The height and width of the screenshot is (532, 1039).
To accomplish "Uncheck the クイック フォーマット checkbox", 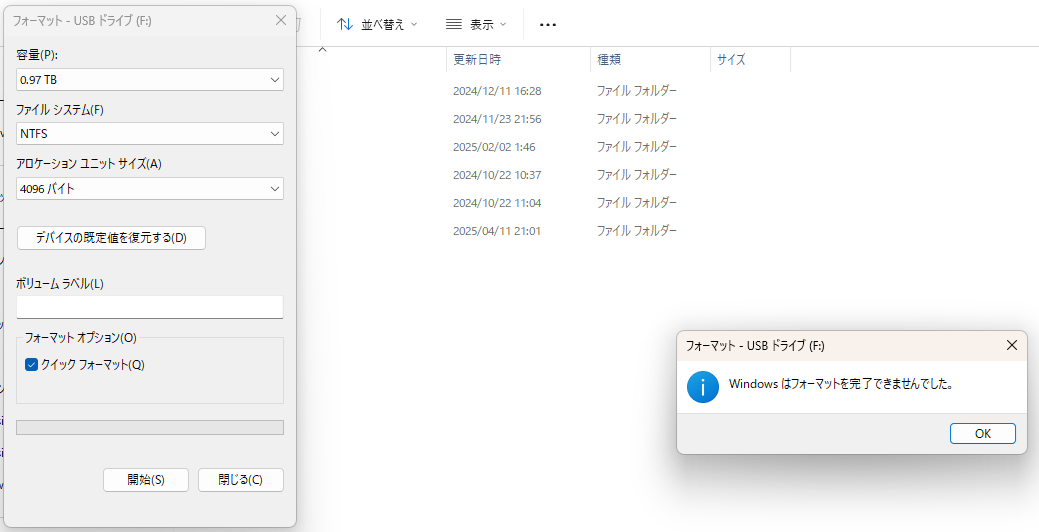I will [31, 365].
